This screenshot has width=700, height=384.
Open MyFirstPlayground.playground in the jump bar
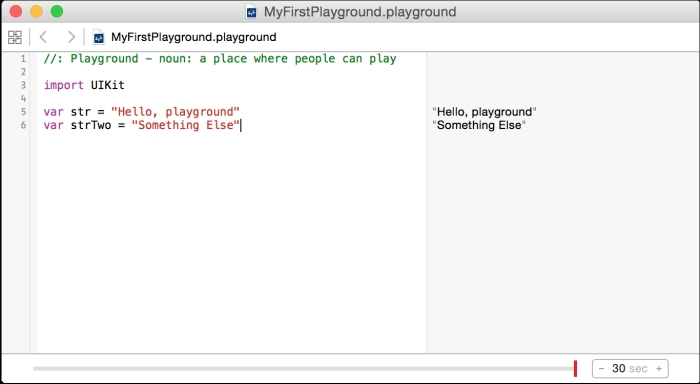194,37
